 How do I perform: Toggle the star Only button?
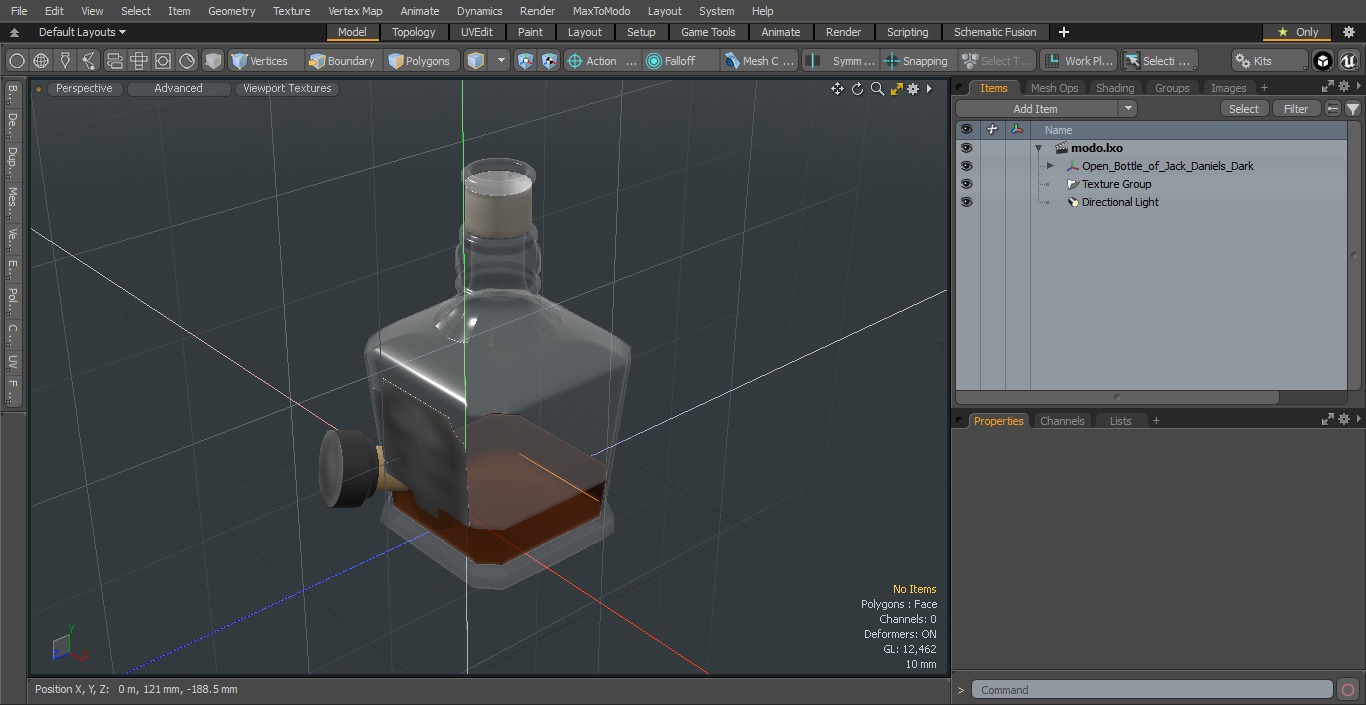pyautogui.click(x=1297, y=32)
